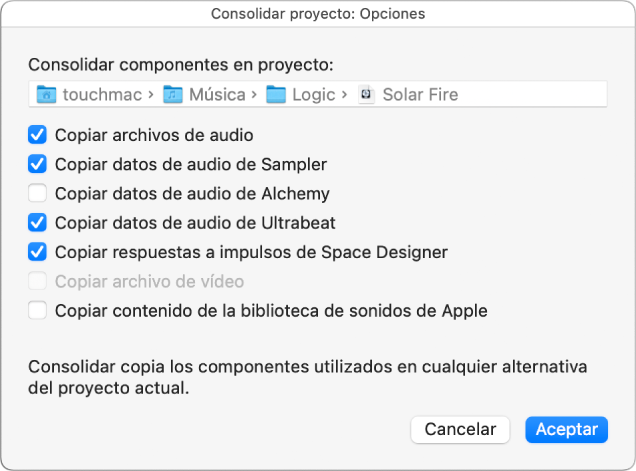636x471 pixels.
Task: Toggle Copiar datos de audio de Ultrabeat
Action: [38, 222]
